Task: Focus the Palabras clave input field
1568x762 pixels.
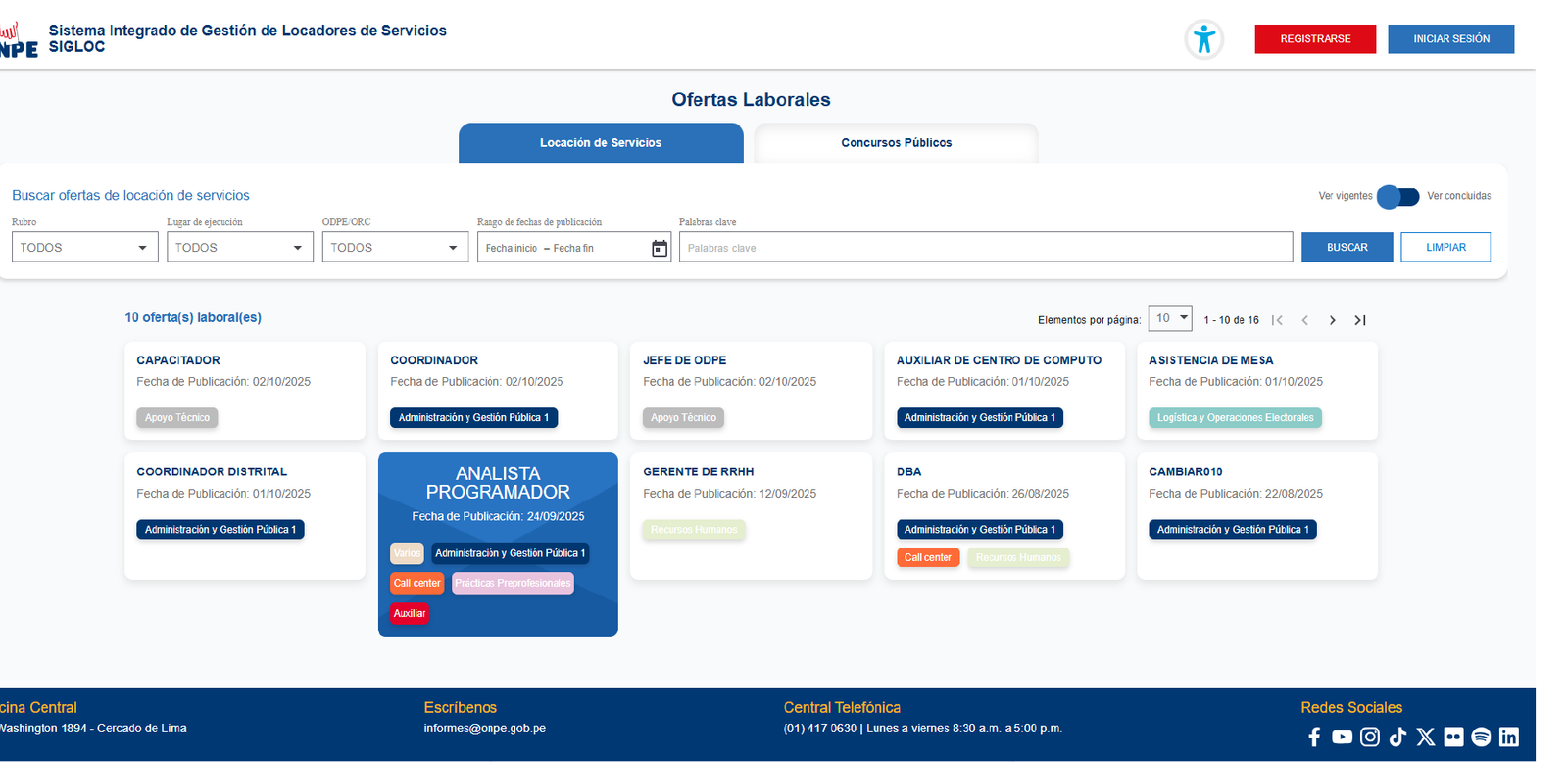Action: pyautogui.click(x=986, y=248)
